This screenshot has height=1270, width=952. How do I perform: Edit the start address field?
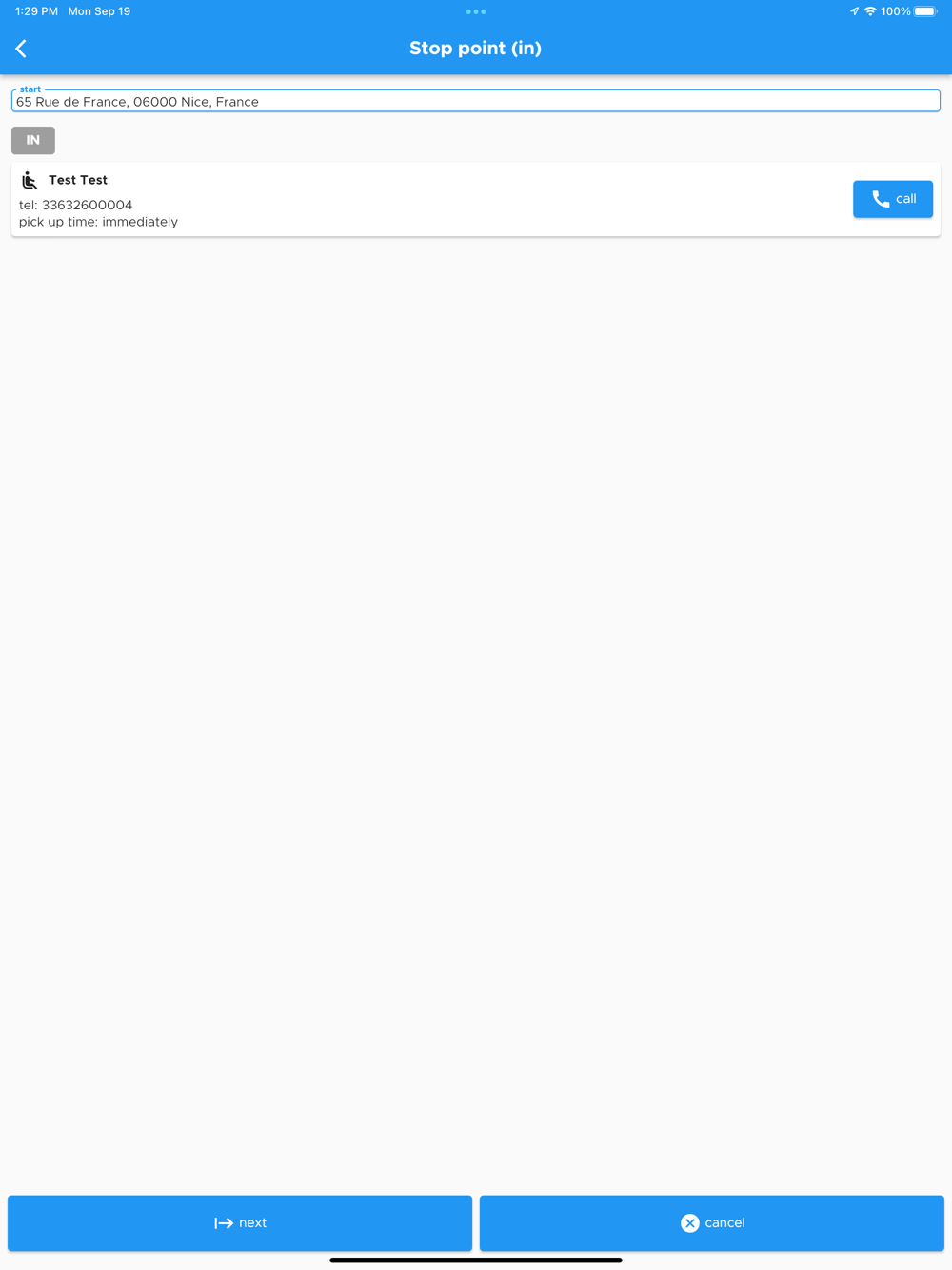pyautogui.click(x=476, y=101)
